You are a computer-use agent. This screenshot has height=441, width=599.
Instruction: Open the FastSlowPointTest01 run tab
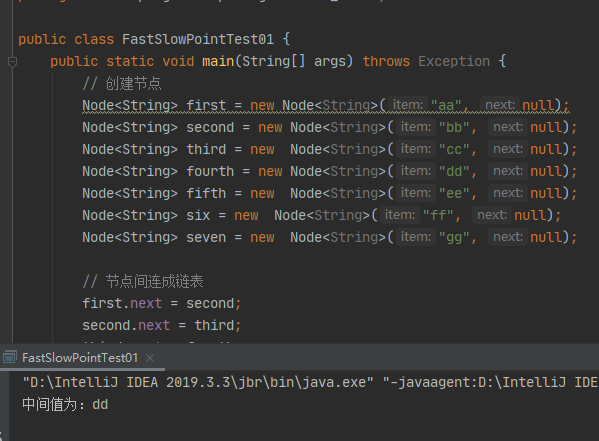tap(80, 358)
